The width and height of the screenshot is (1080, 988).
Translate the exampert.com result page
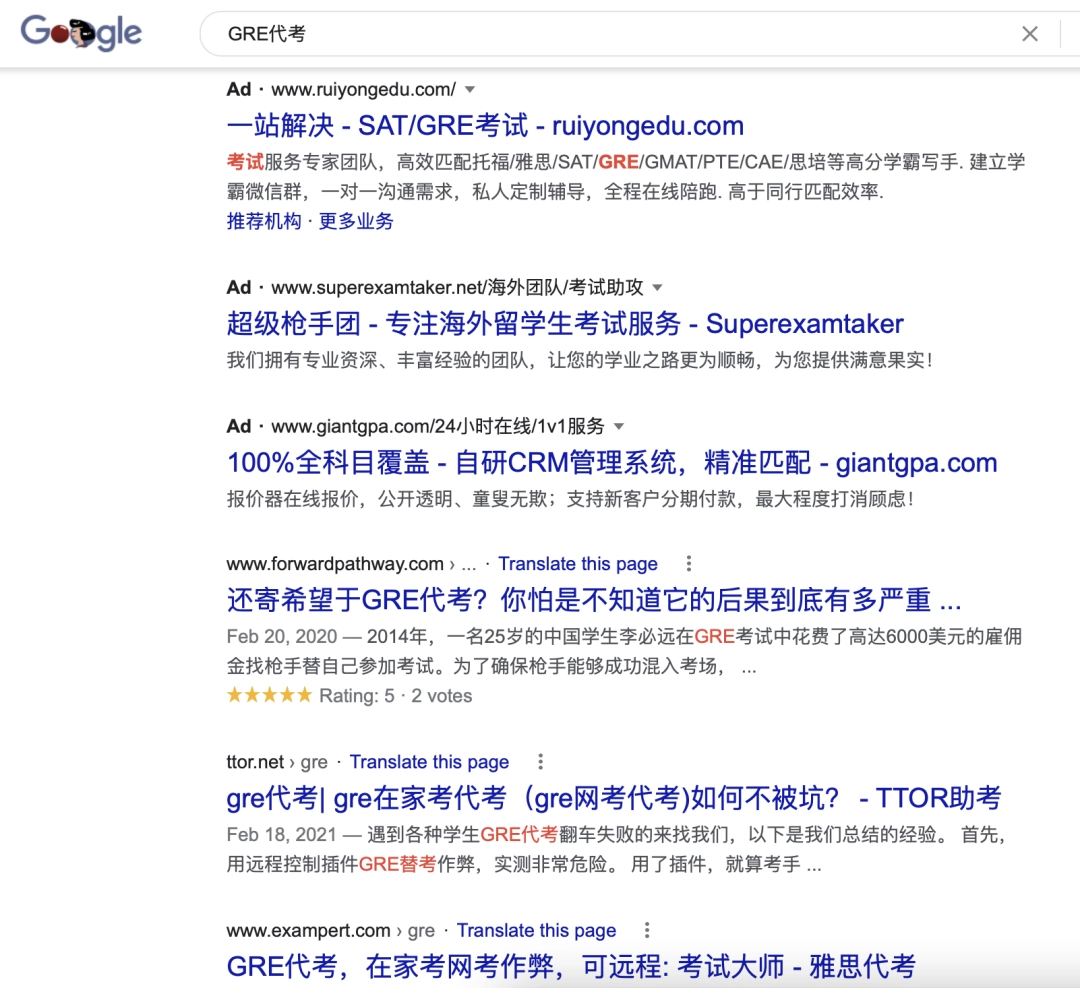coord(537,931)
